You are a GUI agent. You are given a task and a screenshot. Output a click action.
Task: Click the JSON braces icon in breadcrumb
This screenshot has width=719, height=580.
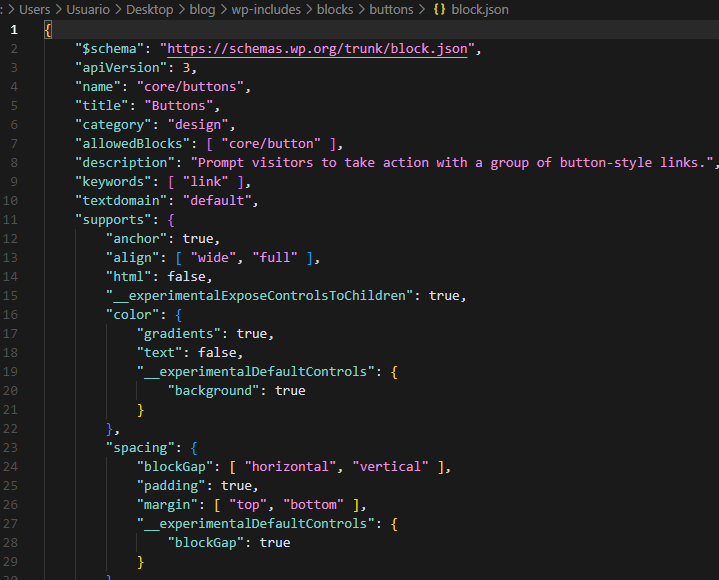(437, 9)
